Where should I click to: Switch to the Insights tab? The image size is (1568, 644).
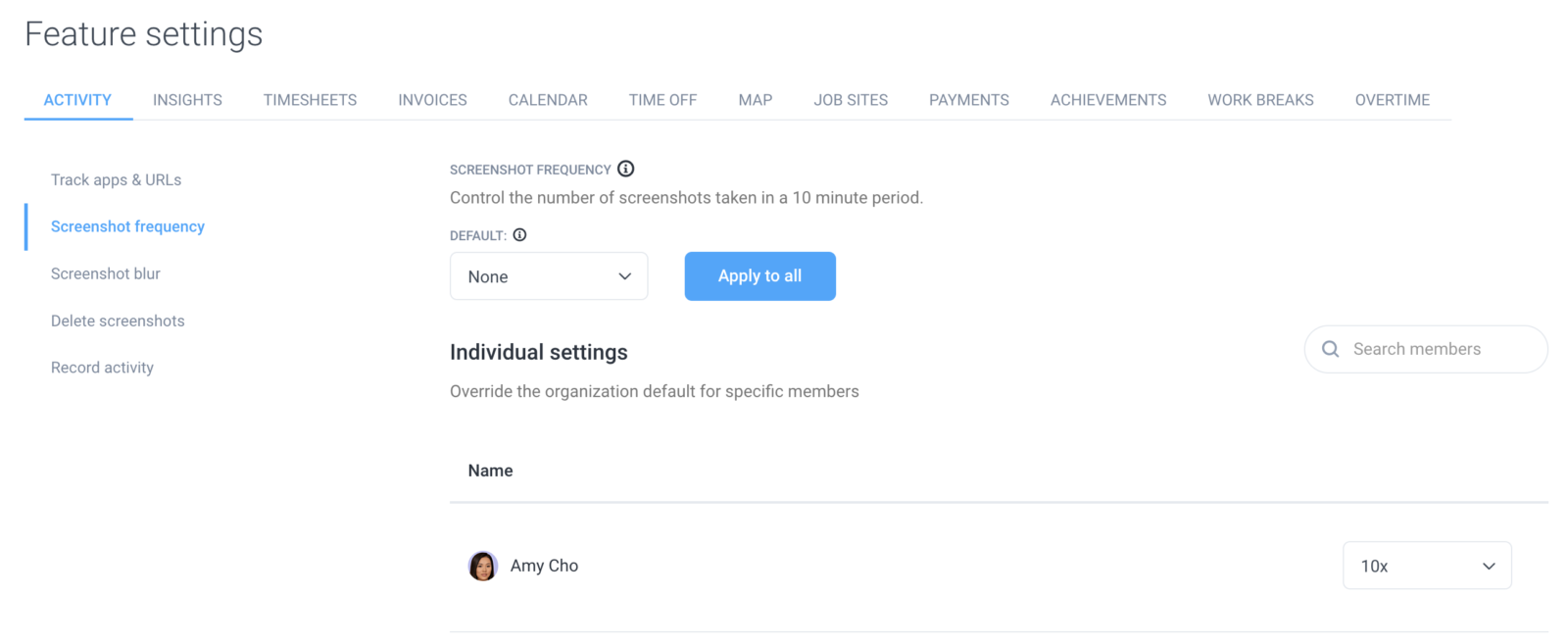(187, 100)
